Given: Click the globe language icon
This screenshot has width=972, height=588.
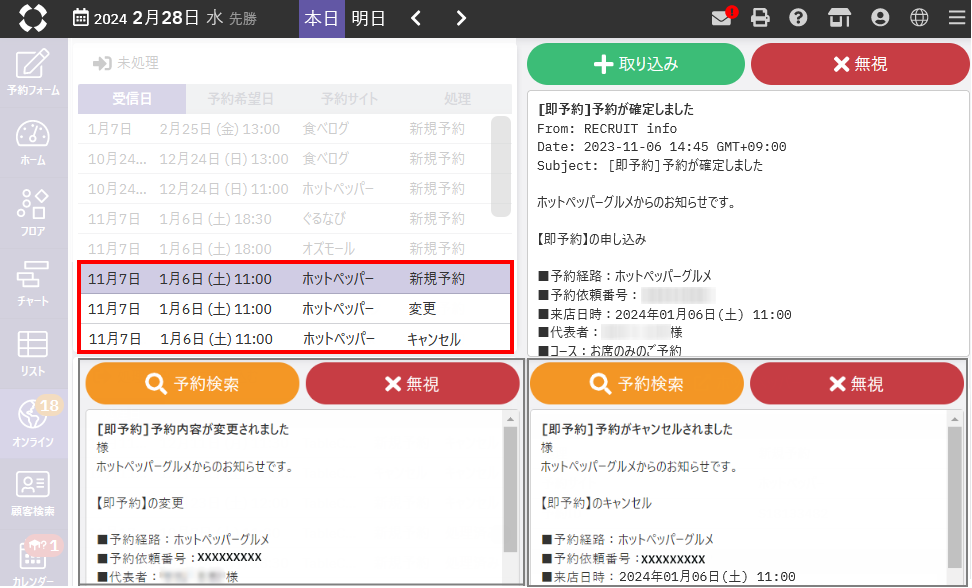Looking at the screenshot, I should (919, 18).
